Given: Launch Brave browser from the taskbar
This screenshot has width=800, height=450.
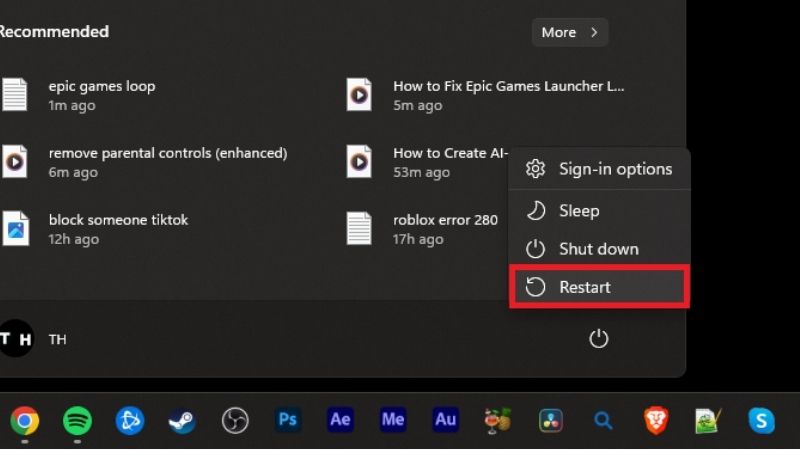Looking at the screenshot, I should coord(656,420).
